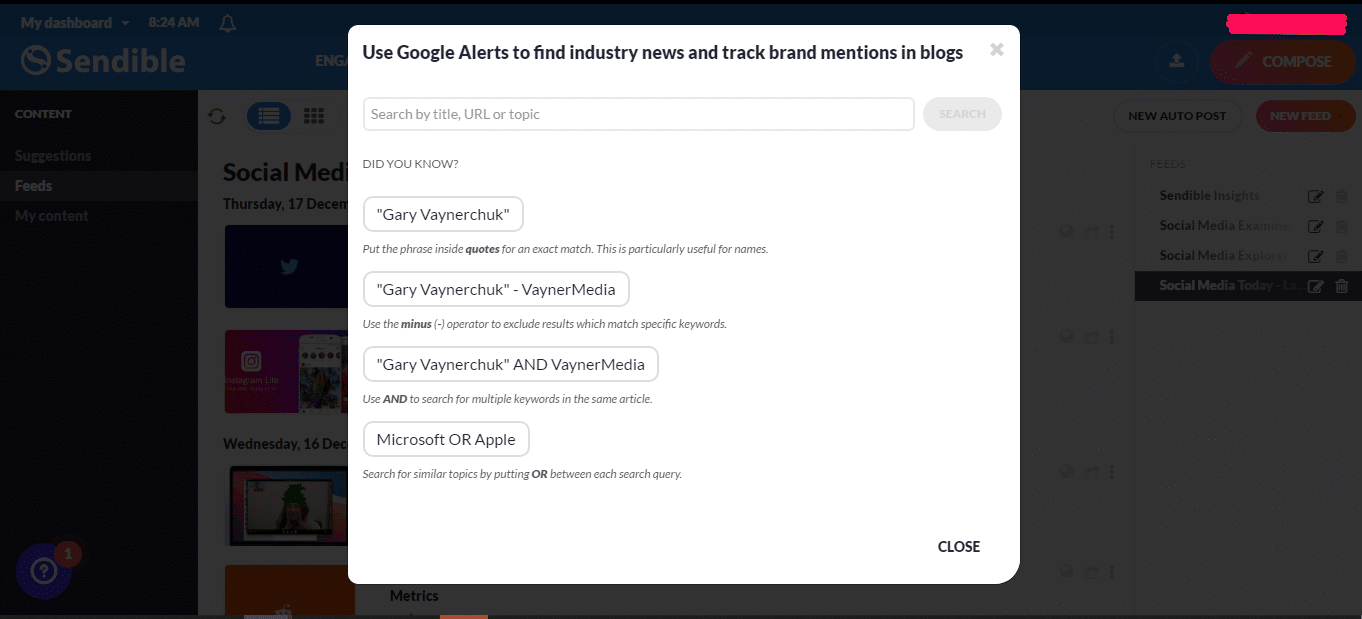The width and height of the screenshot is (1362, 619).
Task: Click the Sendible logo
Action: click(103, 61)
